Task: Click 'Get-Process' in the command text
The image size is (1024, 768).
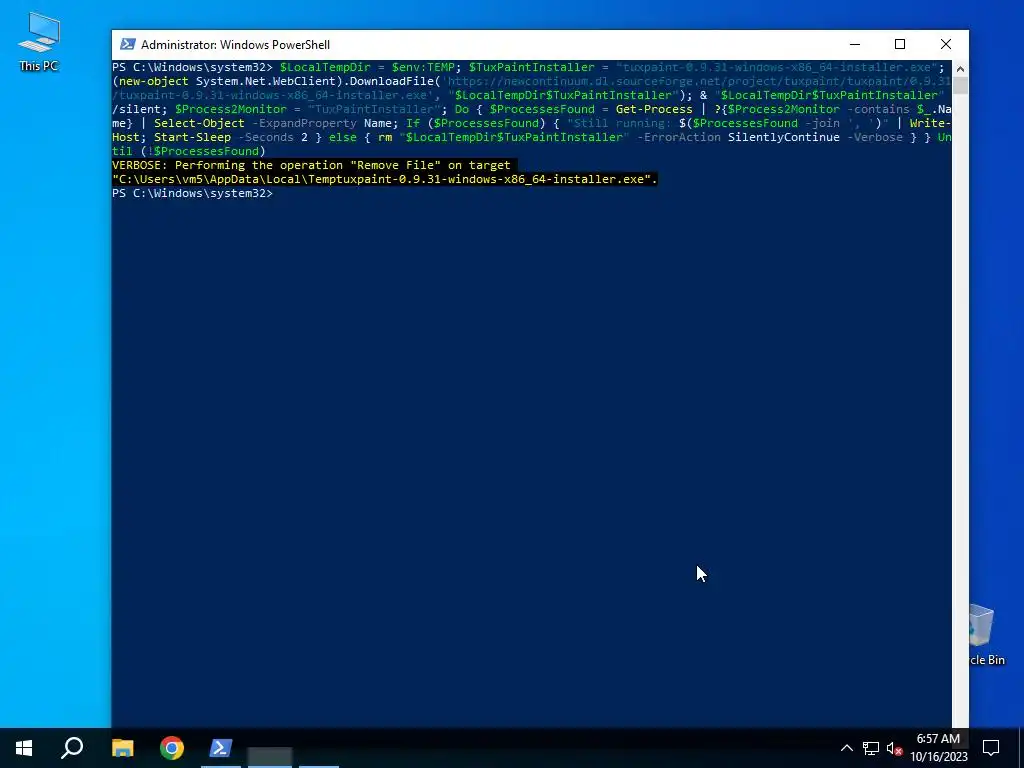Action: tap(654, 109)
